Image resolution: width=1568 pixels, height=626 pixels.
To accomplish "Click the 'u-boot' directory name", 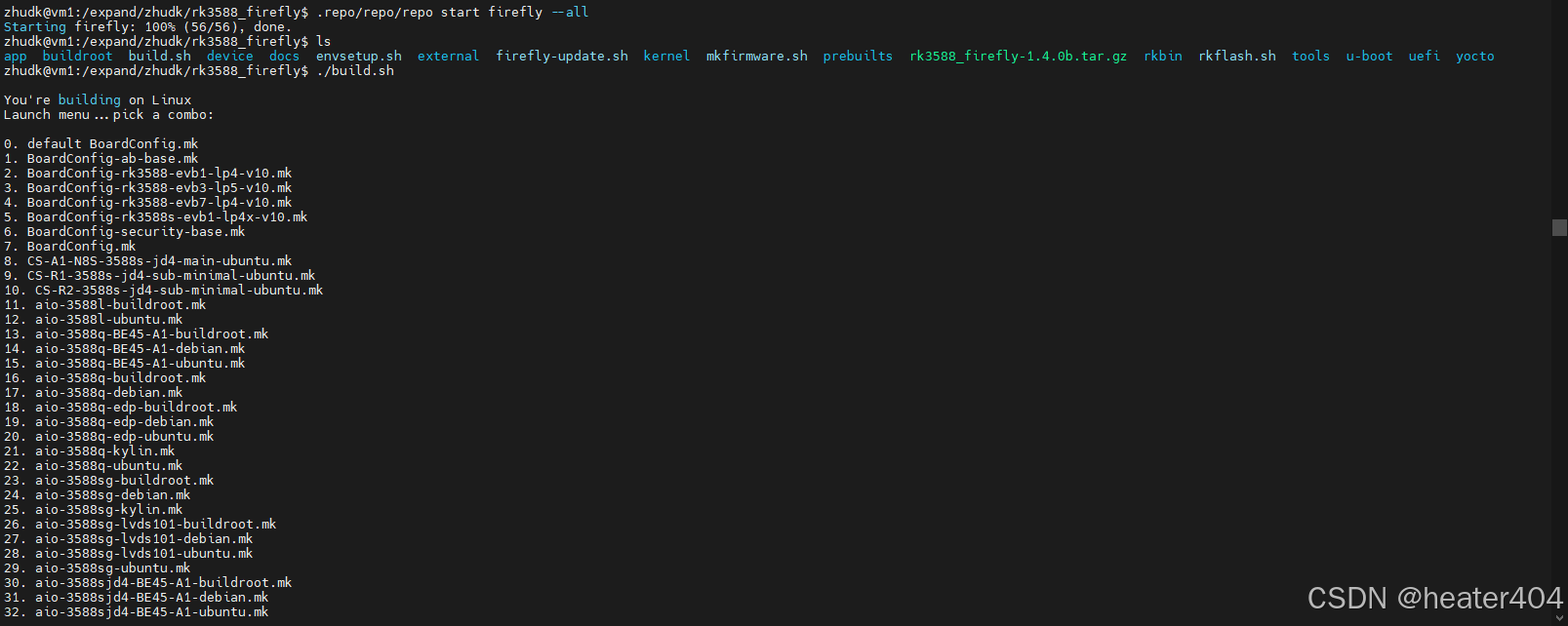I will coord(1369,57).
